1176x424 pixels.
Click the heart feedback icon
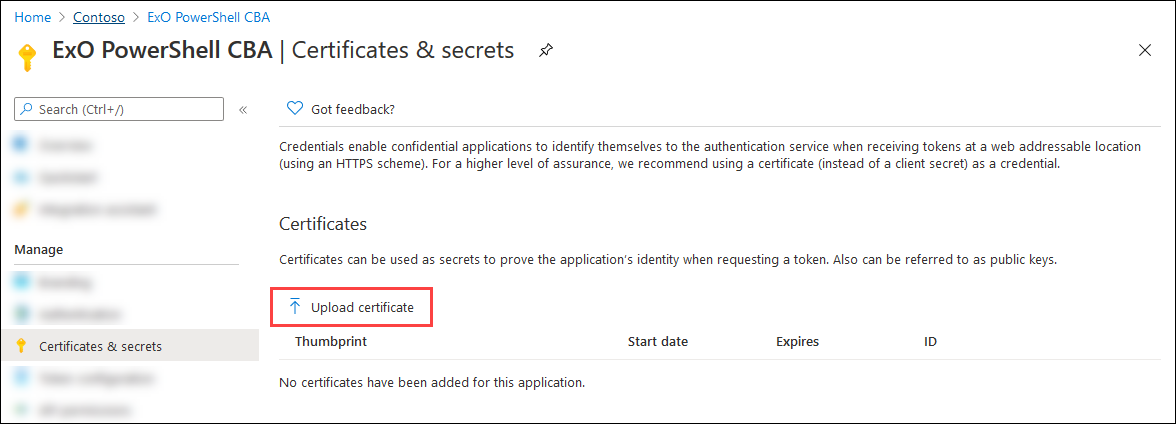(x=294, y=109)
